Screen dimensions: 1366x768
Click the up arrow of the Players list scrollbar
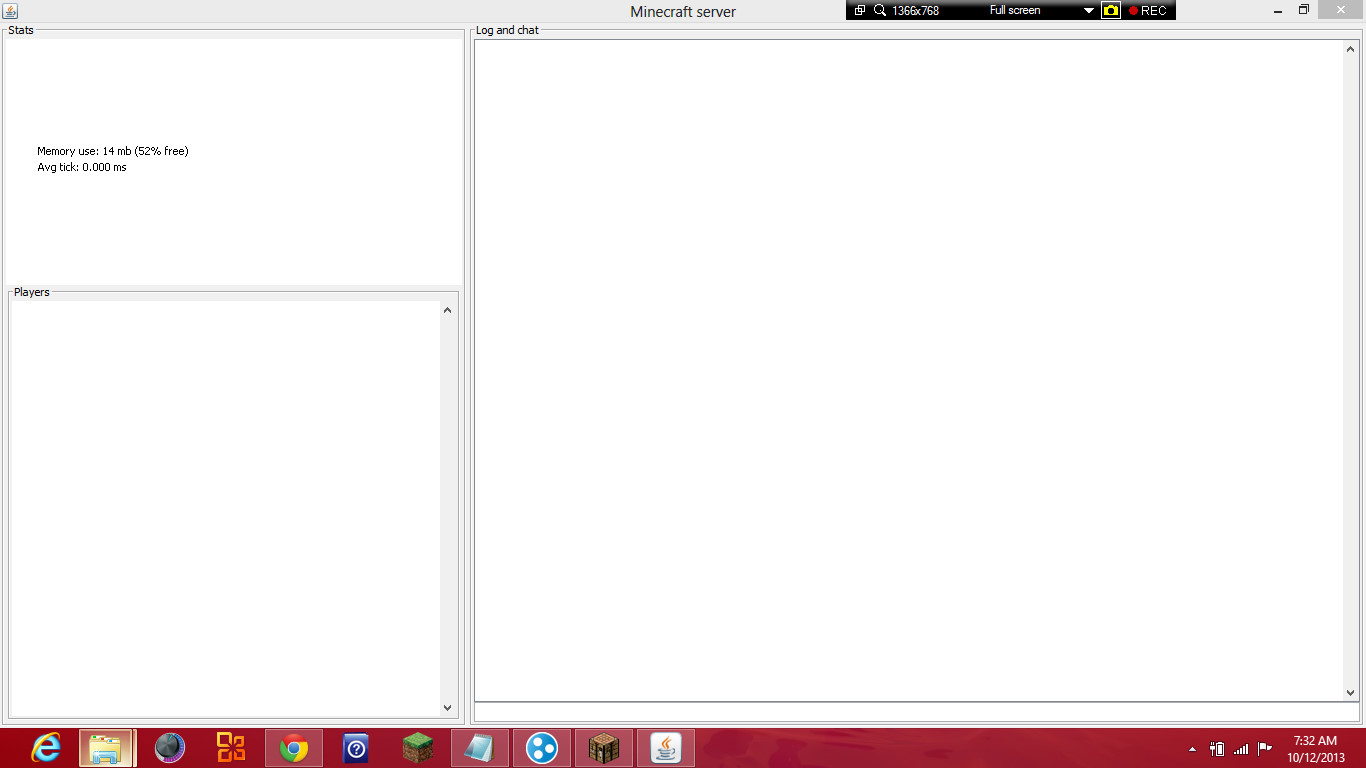click(447, 310)
